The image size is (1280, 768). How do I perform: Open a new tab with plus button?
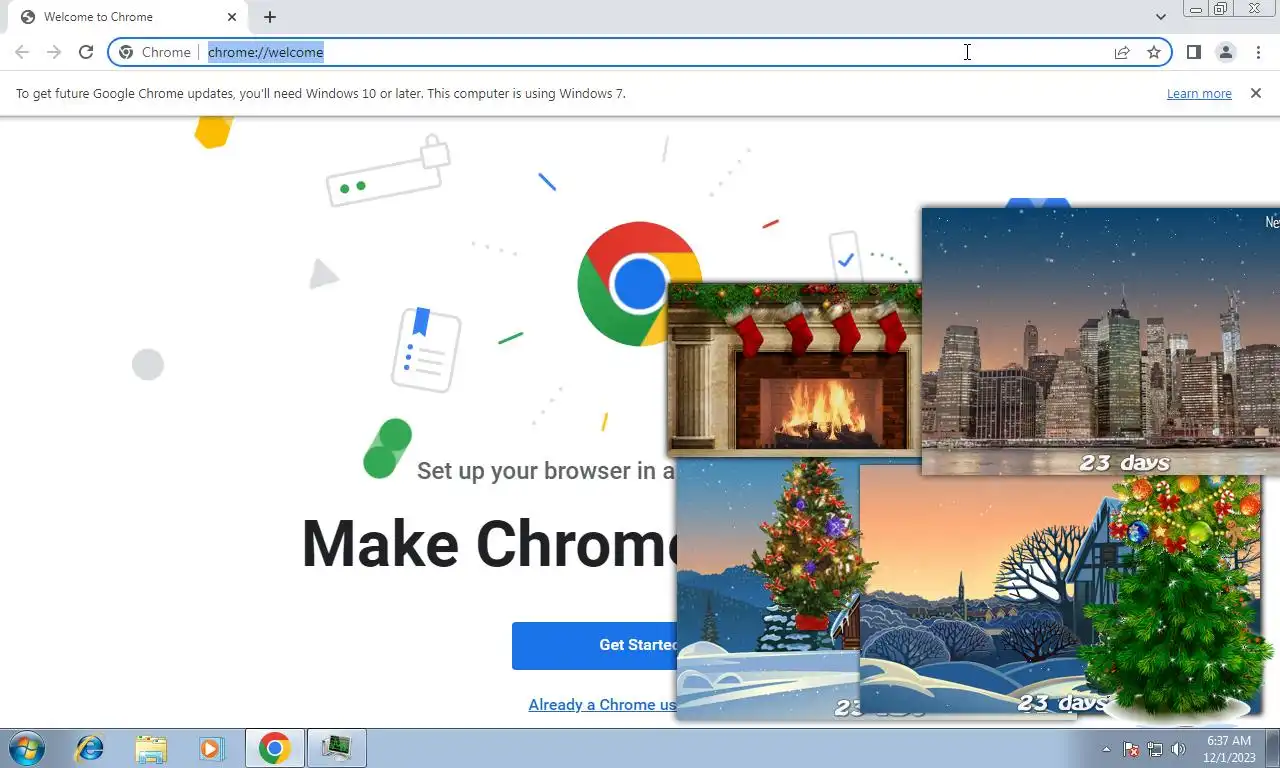coord(270,17)
